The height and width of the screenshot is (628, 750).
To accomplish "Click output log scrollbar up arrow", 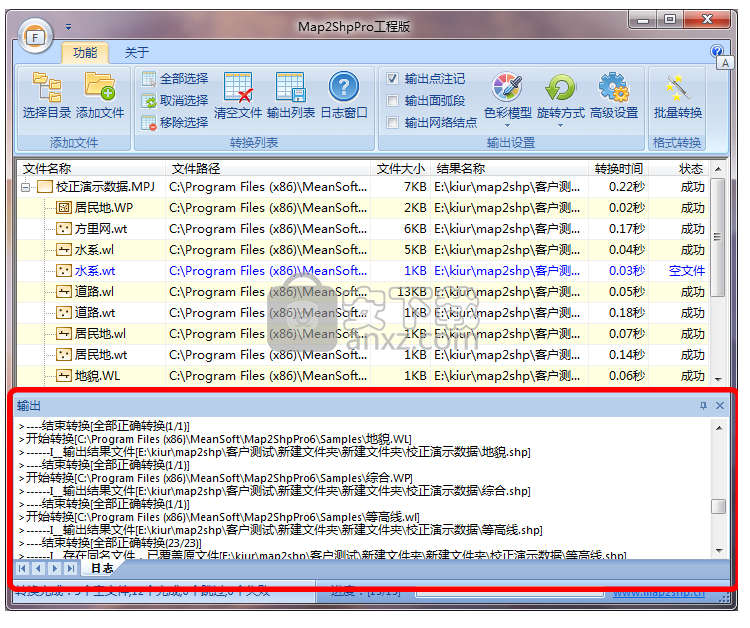I will 719,428.
